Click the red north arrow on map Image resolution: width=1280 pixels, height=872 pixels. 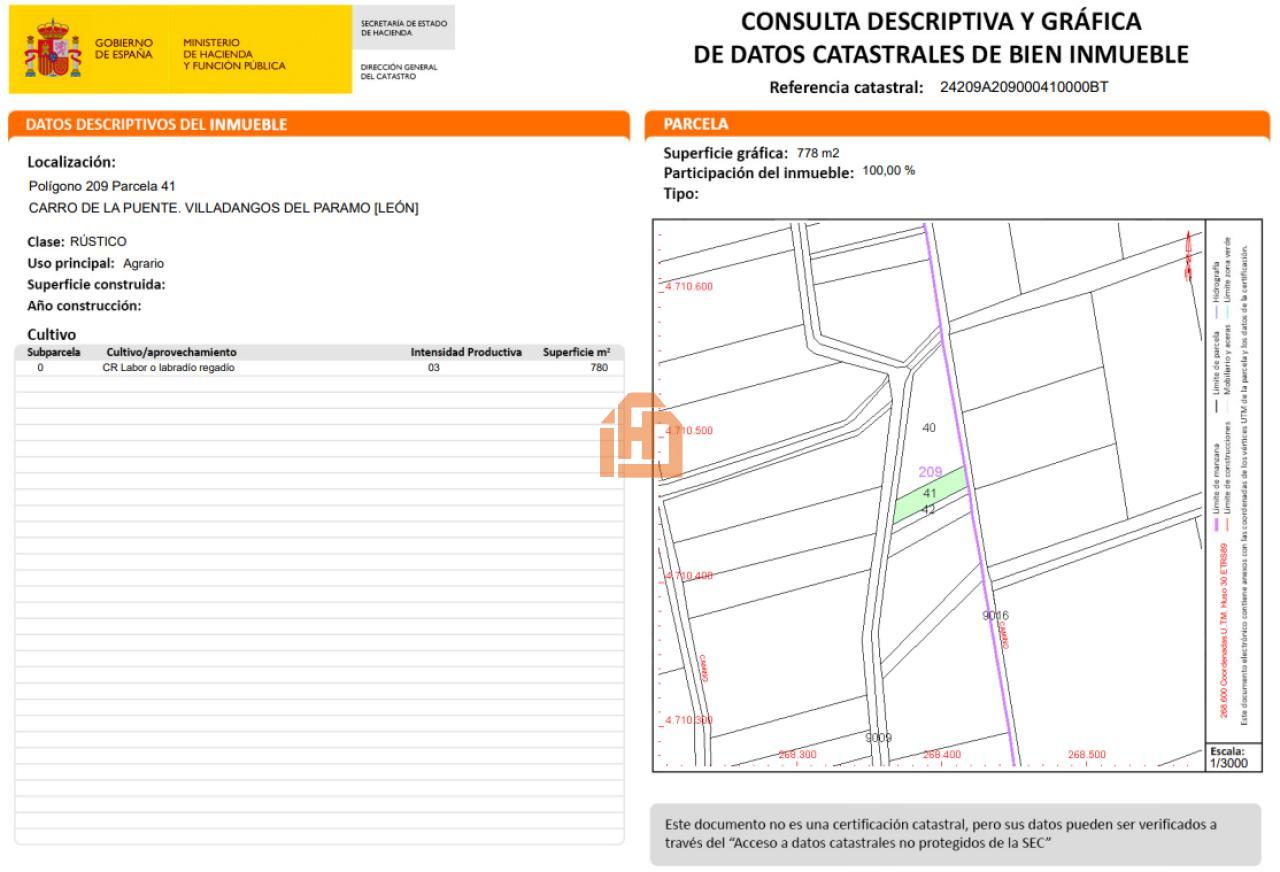pos(1189,256)
